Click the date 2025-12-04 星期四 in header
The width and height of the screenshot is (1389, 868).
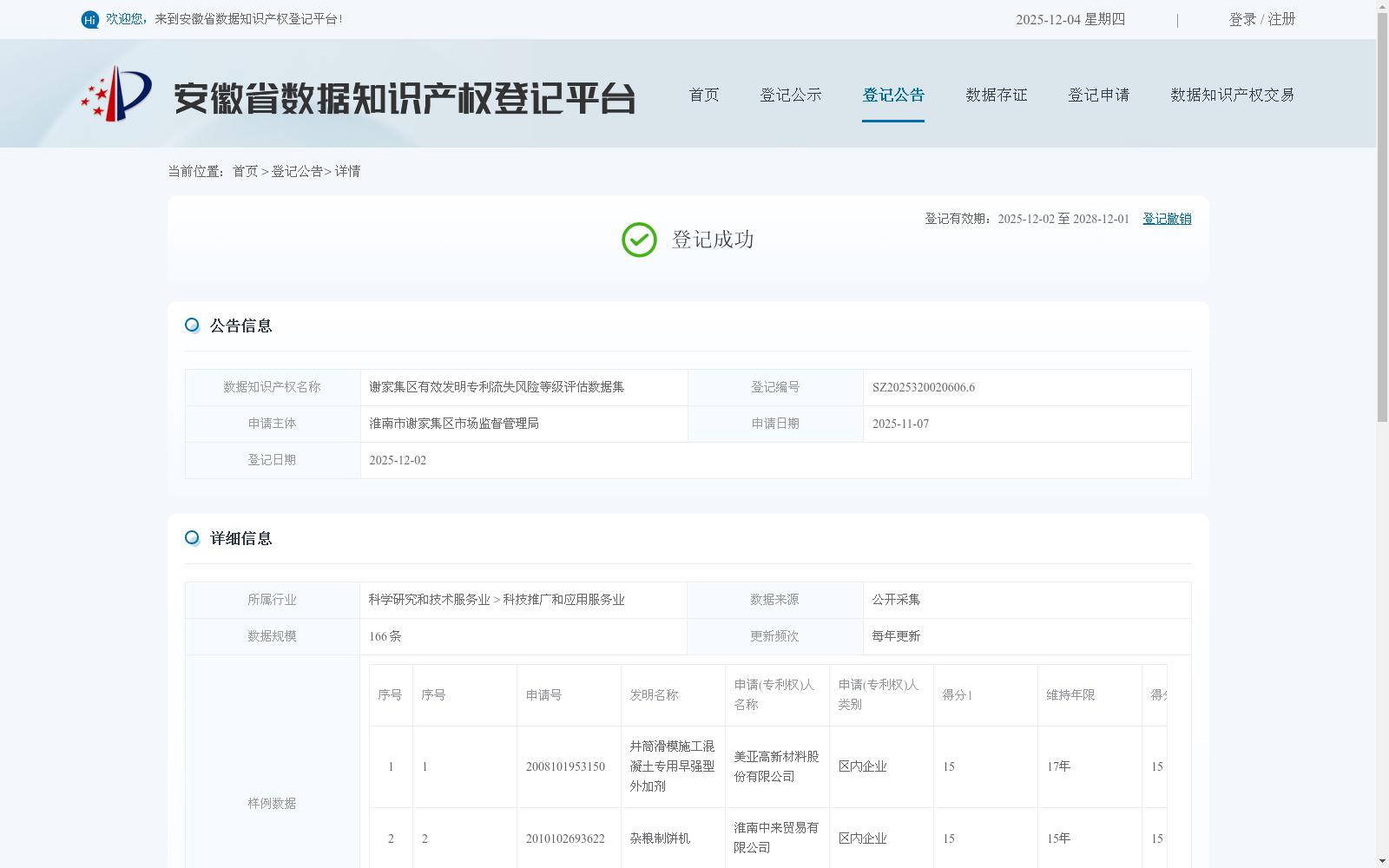[1070, 19]
